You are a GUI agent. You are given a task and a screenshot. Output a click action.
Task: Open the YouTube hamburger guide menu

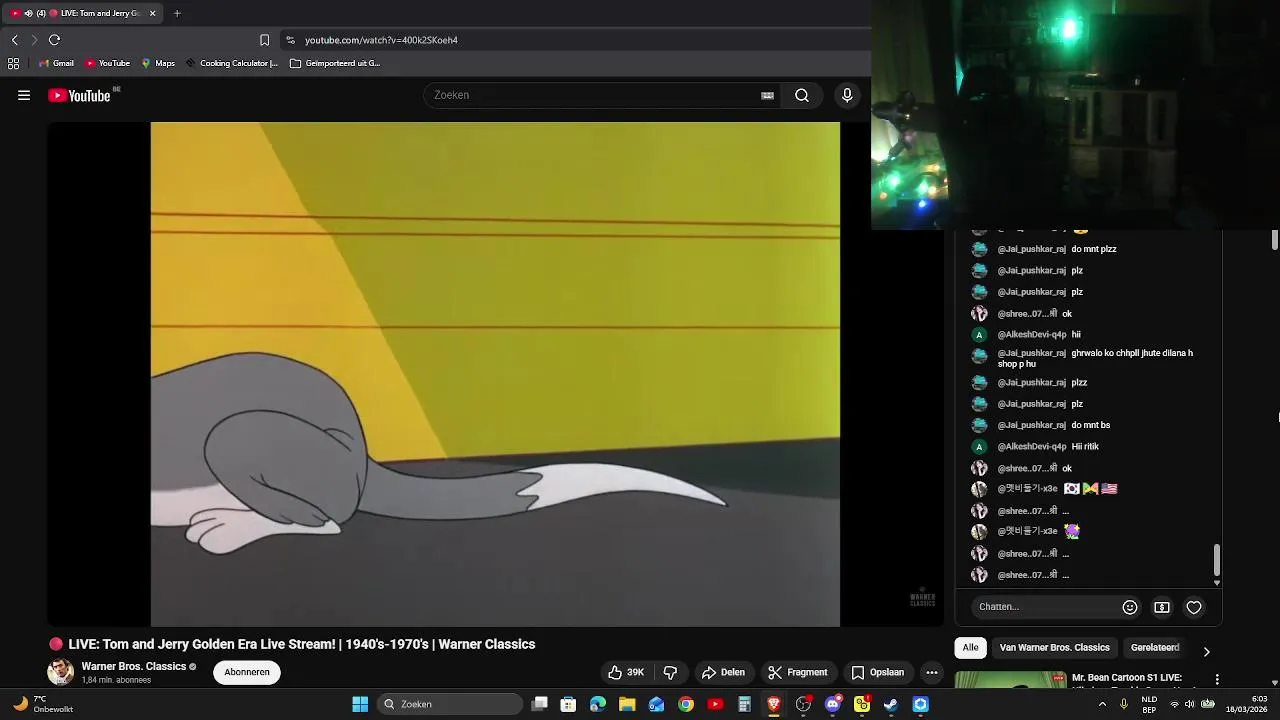coord(24,95)
